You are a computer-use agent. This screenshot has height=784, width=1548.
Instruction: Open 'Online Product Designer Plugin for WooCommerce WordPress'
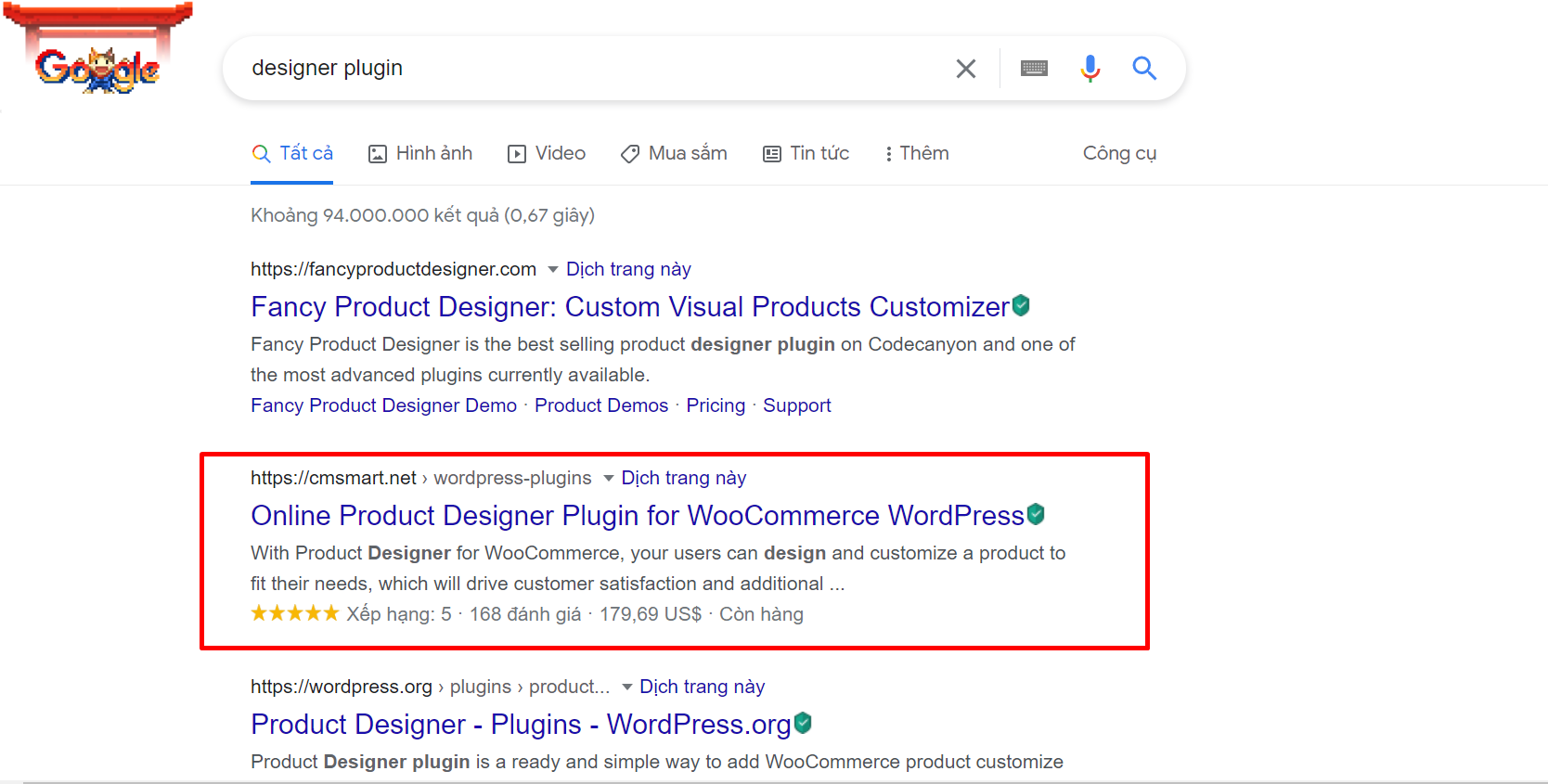click(638, 516)
